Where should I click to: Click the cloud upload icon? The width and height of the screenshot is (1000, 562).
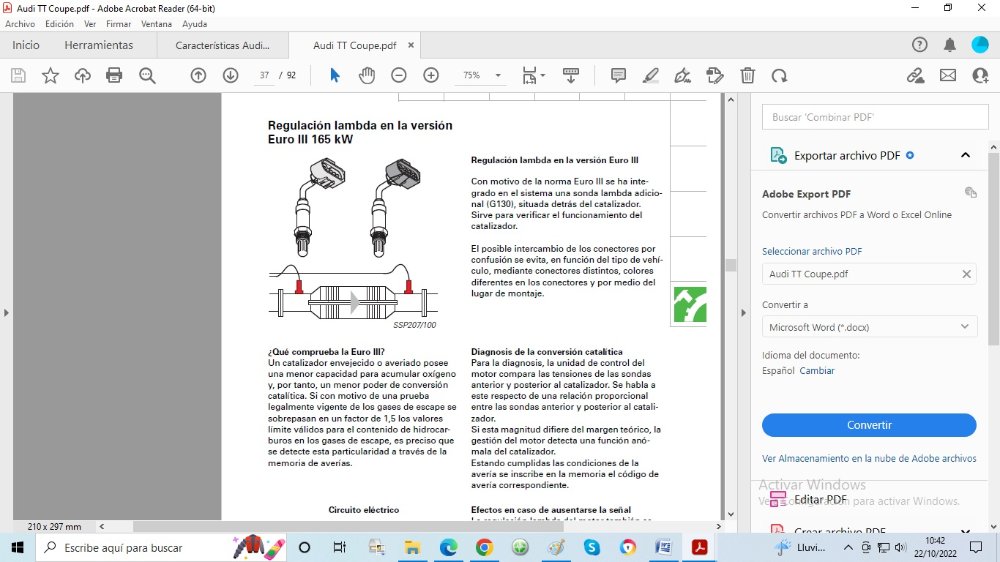[x=82, y=75]
